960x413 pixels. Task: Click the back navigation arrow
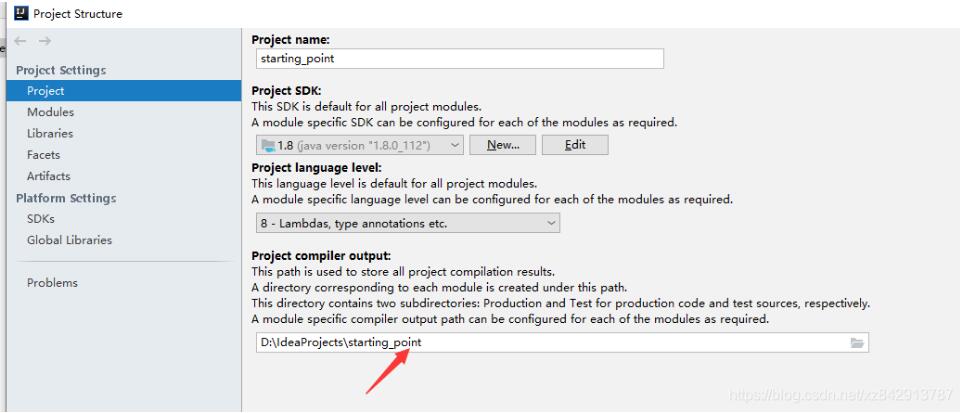pos(20,41)
